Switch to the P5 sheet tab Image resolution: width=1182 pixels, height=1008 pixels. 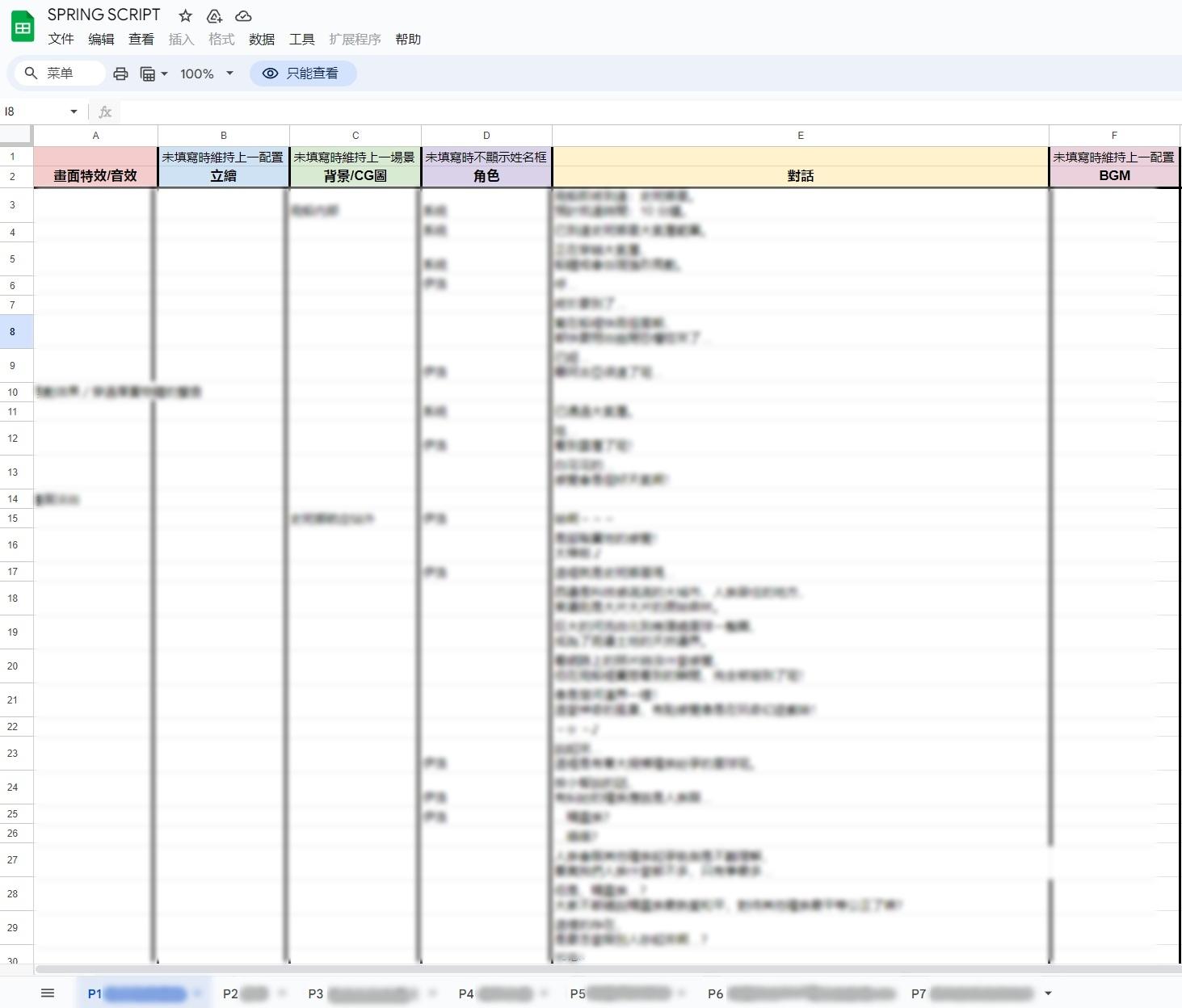[578, 993]
